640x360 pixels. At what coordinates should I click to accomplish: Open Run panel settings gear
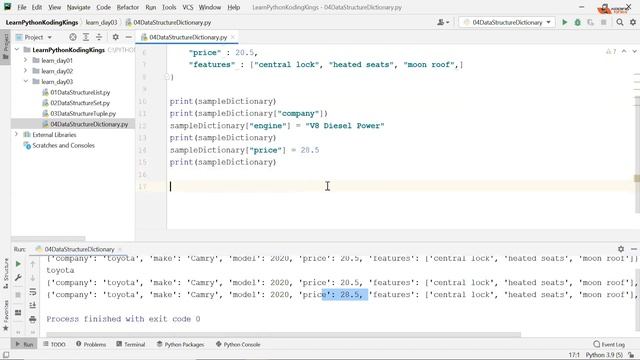point(621,249)
